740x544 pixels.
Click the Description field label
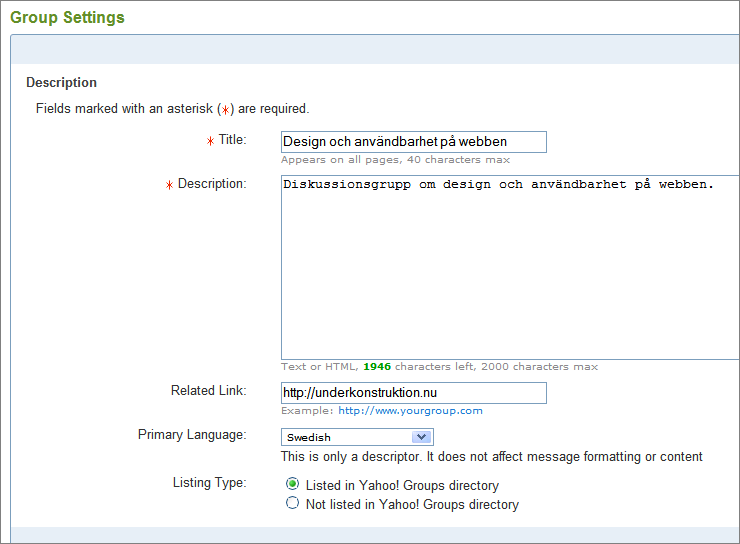click(212, 184)
